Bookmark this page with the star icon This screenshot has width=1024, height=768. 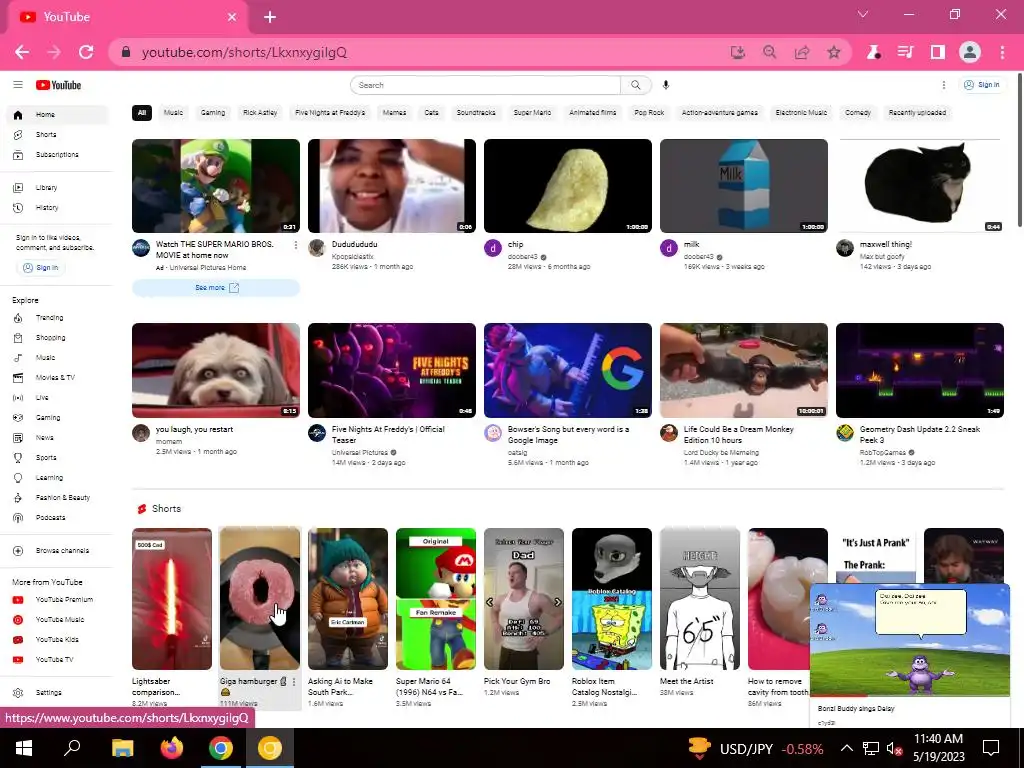click(833, 52)
